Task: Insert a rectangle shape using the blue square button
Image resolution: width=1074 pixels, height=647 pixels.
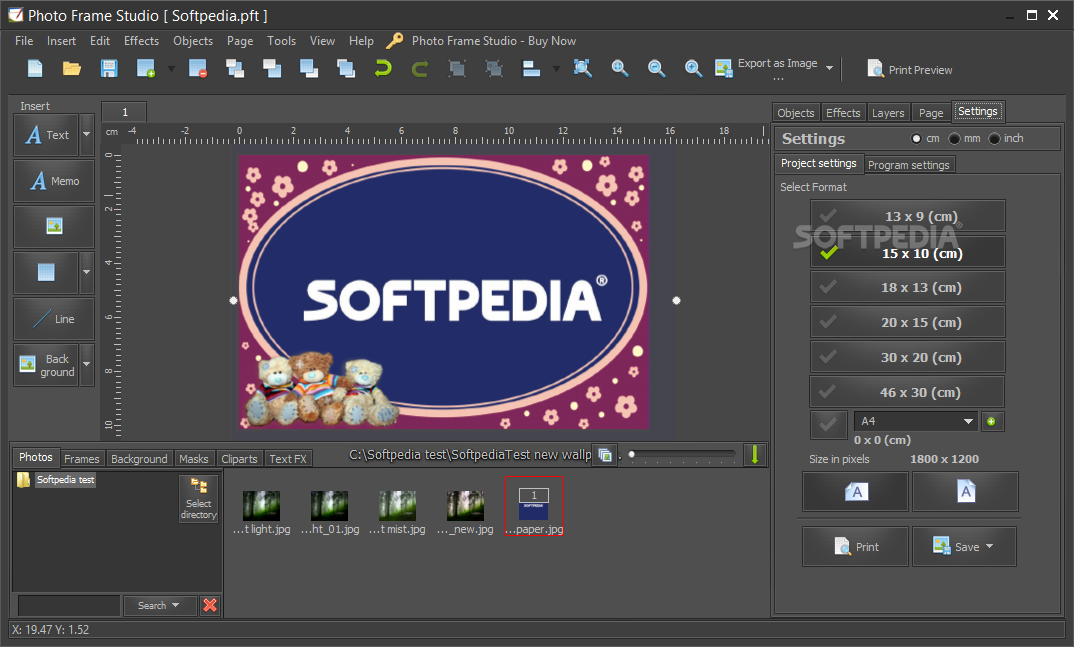Action: click(x=46, y=272)
